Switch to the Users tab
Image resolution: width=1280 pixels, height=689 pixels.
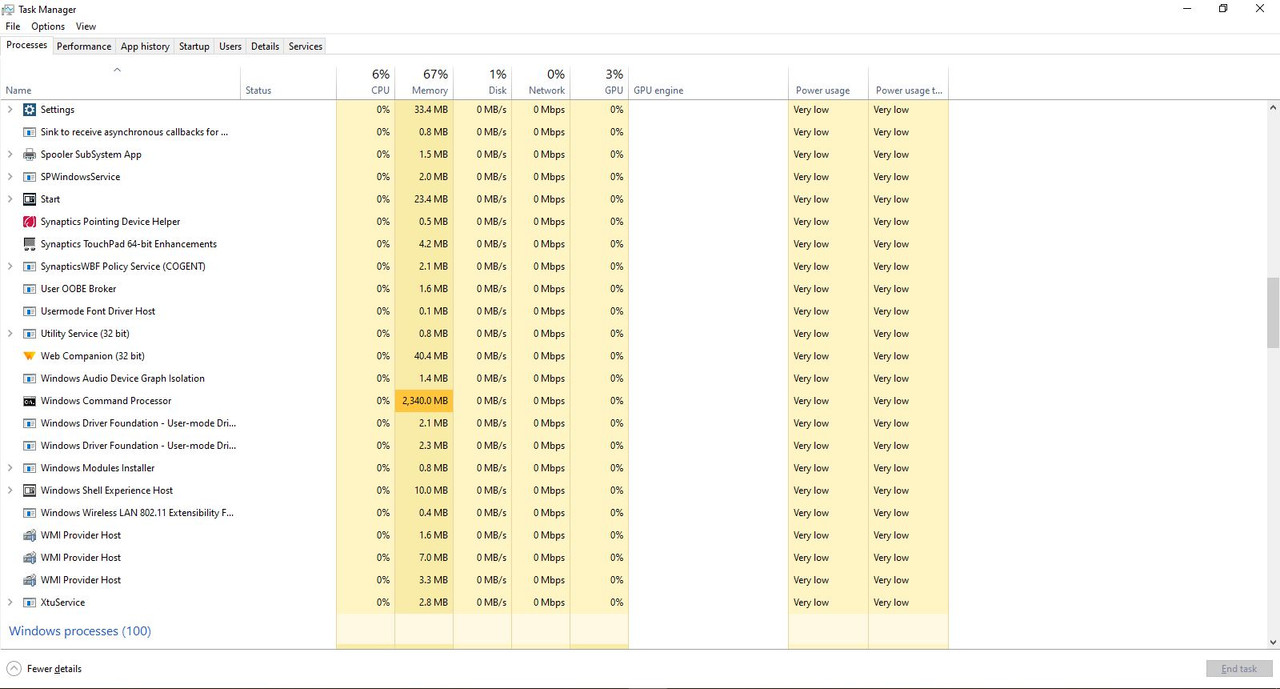pyautogui.click(x=230, y=46)
